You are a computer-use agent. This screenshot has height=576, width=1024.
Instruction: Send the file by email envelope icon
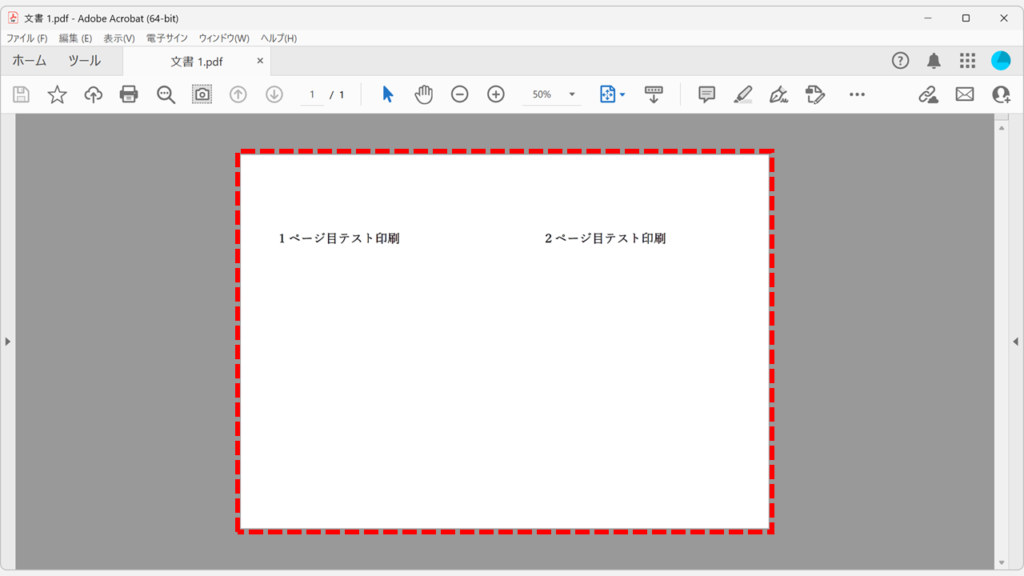click(965, 95)
